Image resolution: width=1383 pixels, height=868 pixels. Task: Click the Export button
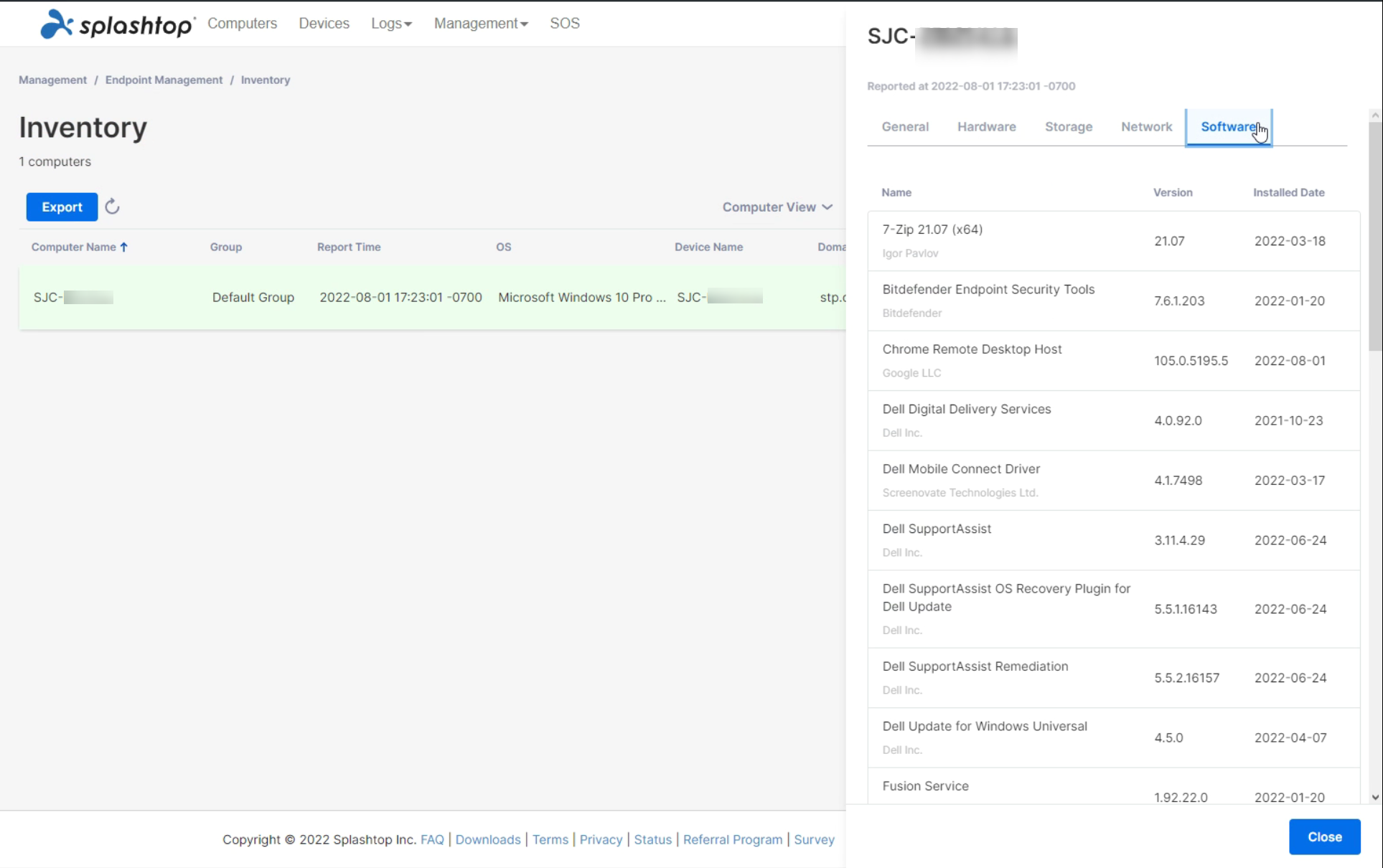coord(62,207)
